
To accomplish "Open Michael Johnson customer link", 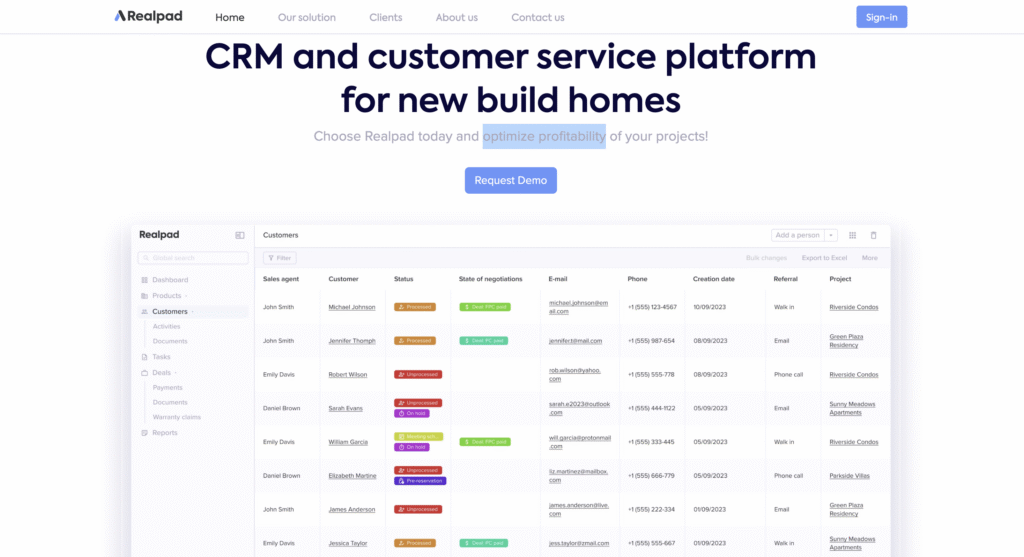I will [352, 307].
